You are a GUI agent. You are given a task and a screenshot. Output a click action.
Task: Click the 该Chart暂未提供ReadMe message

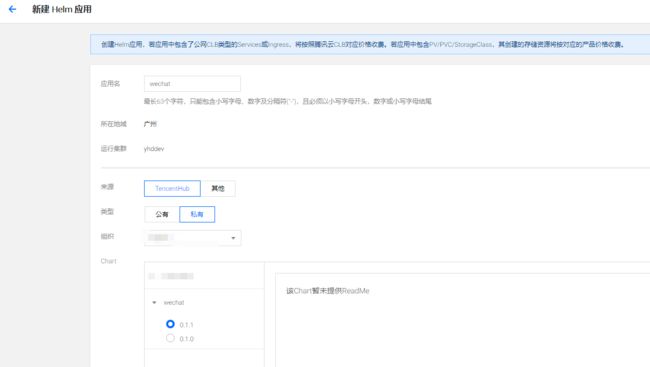tap(327, 291)
